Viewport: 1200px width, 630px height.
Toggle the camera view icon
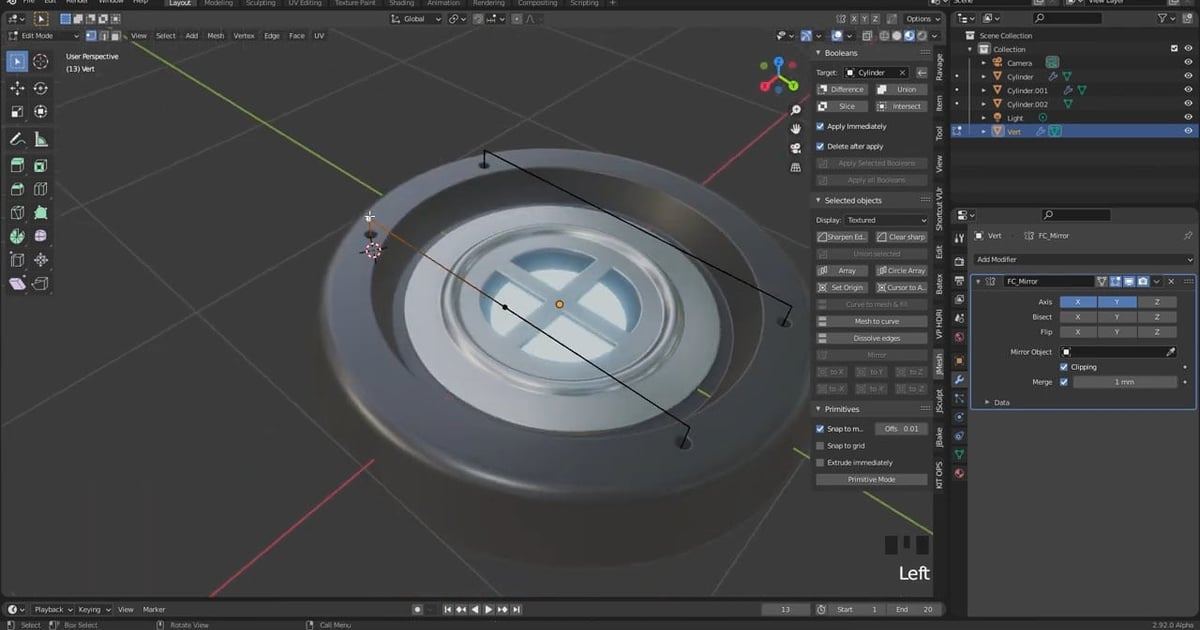796,148
